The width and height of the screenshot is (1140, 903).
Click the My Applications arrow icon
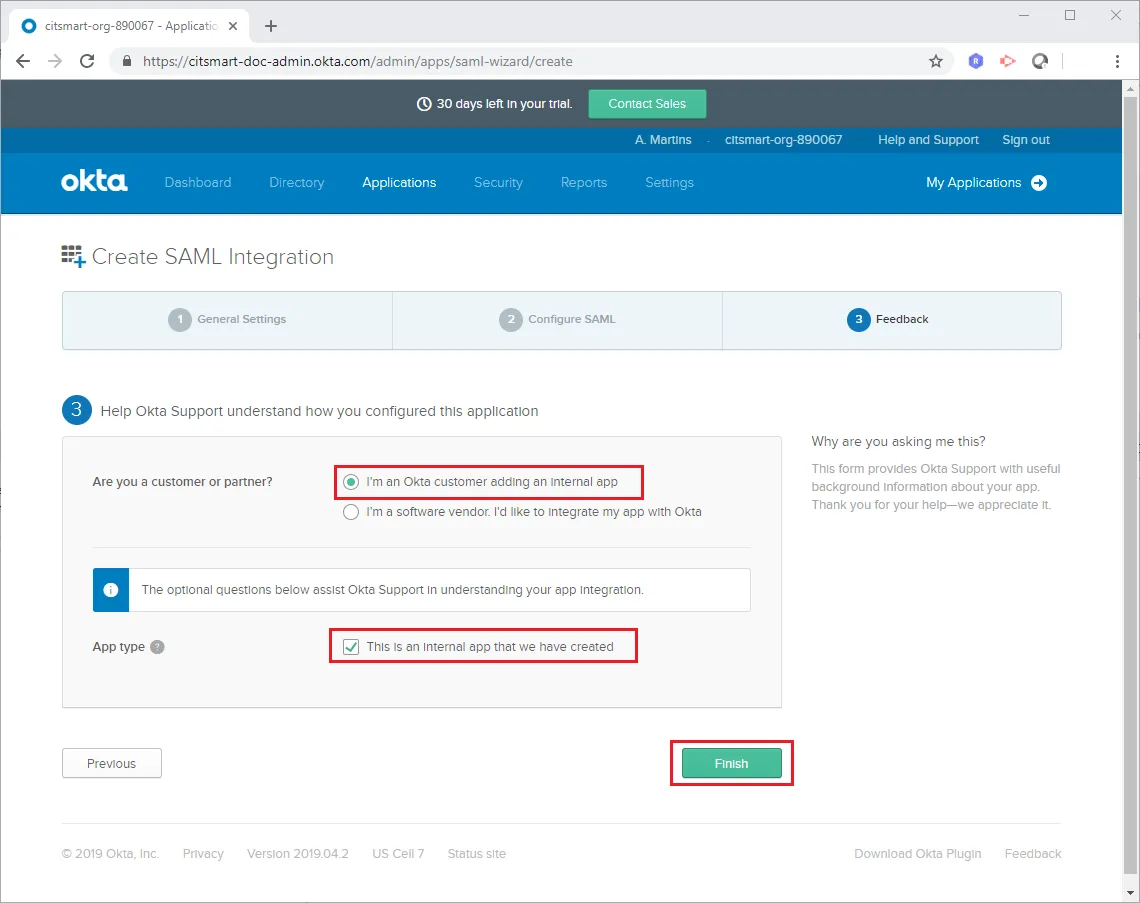point(1039,182)
